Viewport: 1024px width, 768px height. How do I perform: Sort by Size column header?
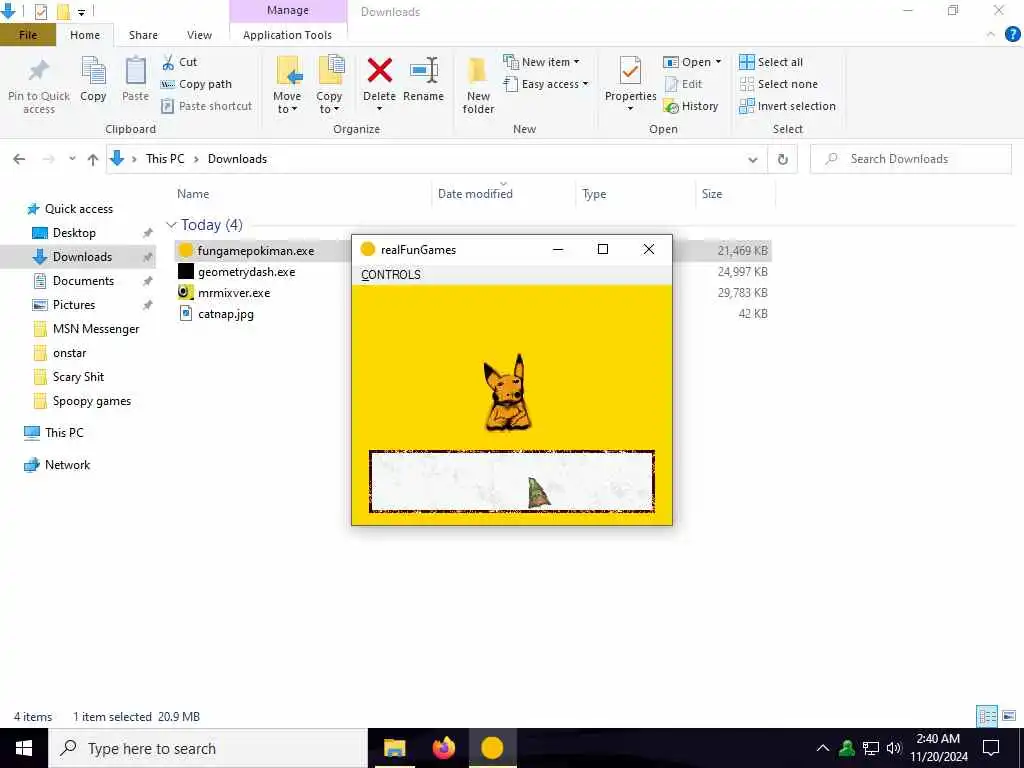tap(712, 194)
